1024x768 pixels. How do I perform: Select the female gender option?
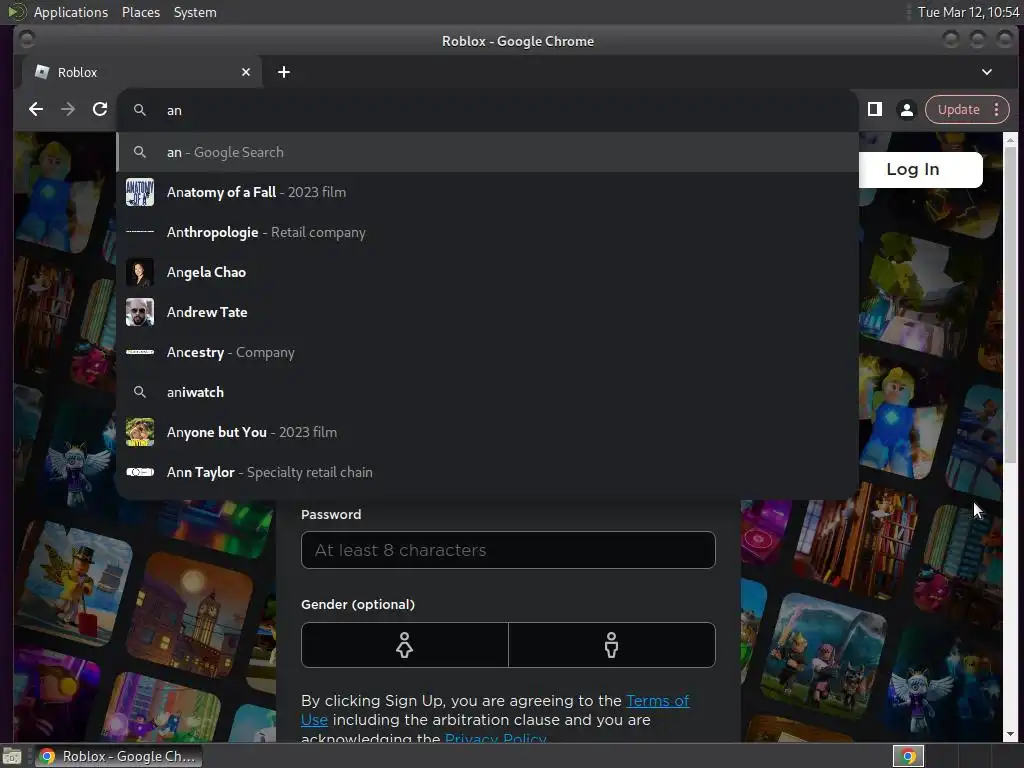[404, 645]
